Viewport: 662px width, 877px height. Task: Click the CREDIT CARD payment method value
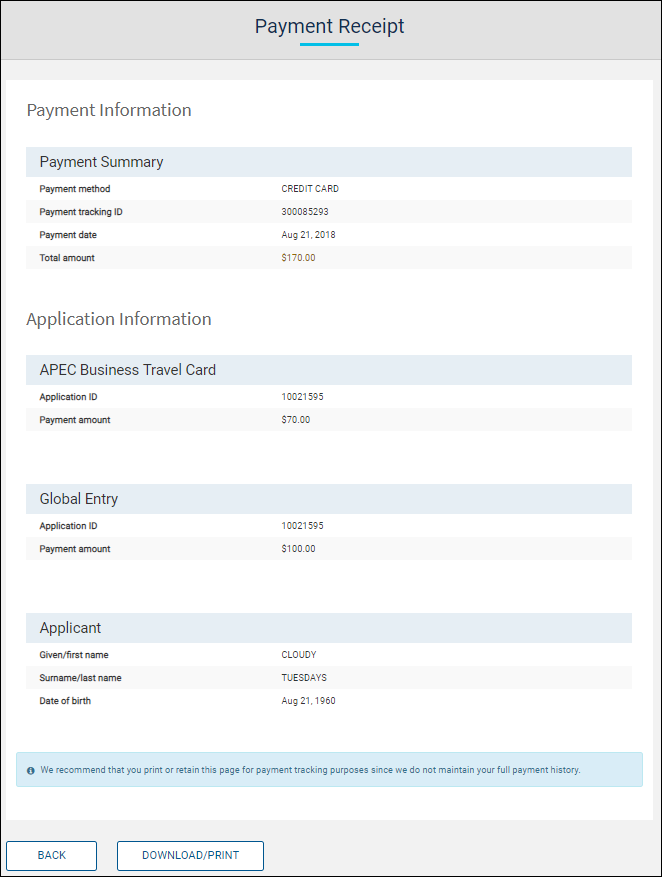point(311,189)
